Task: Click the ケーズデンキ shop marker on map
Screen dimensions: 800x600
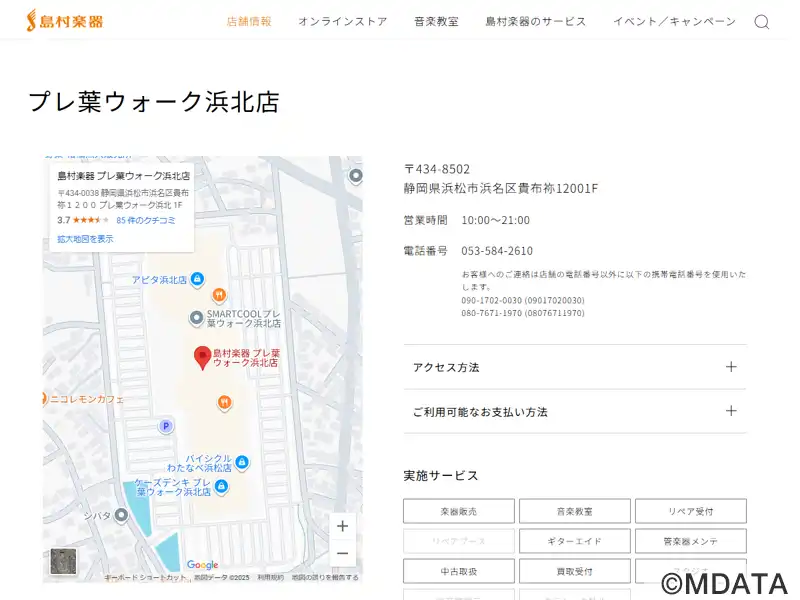Action: click(221, 487)
